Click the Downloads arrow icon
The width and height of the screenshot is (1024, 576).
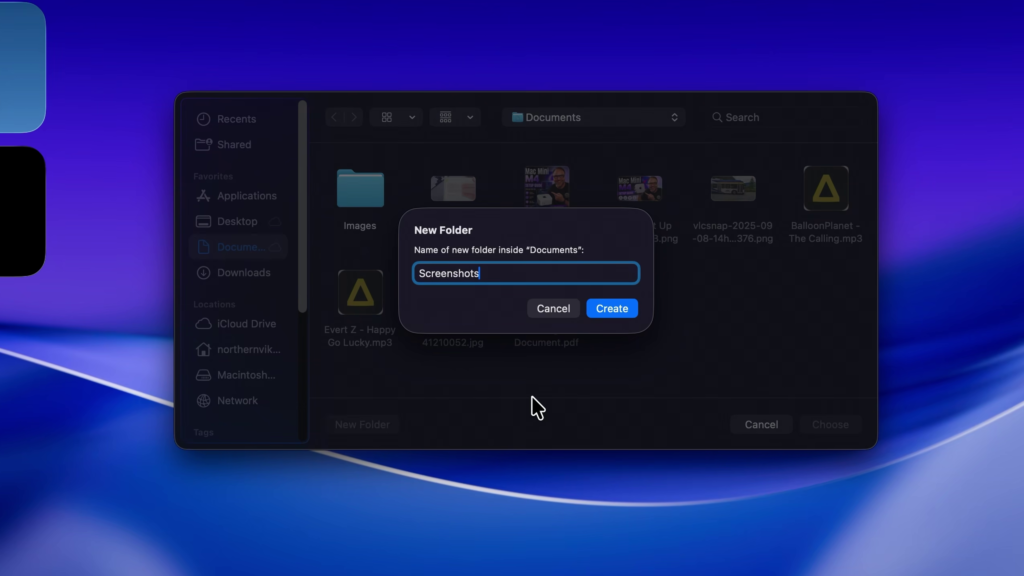(x=204, y=272)
